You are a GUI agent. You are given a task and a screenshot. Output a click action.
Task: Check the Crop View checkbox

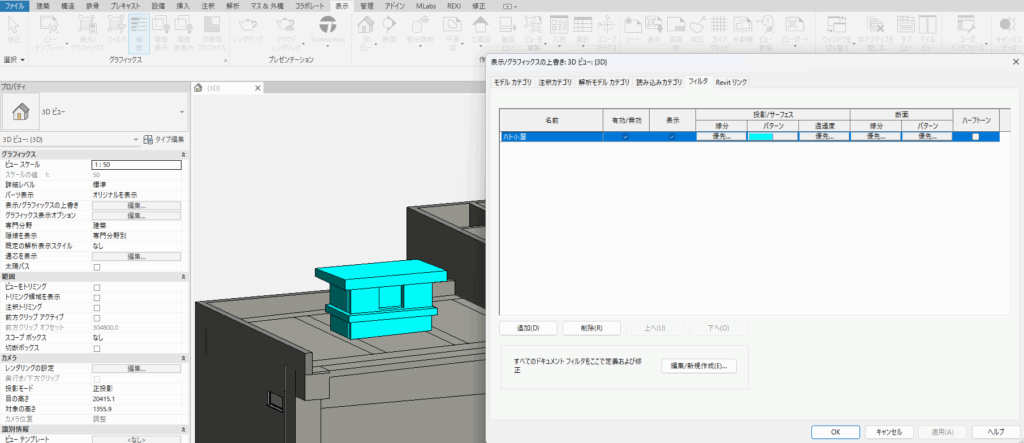tap(97, 287)
